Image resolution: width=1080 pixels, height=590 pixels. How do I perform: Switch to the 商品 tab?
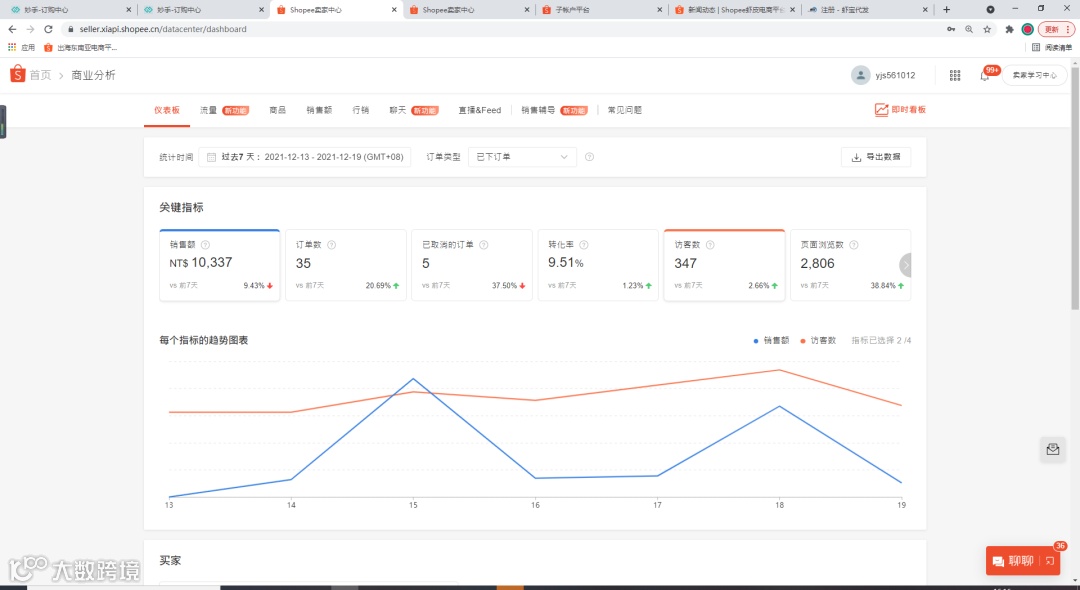(277, 110)
